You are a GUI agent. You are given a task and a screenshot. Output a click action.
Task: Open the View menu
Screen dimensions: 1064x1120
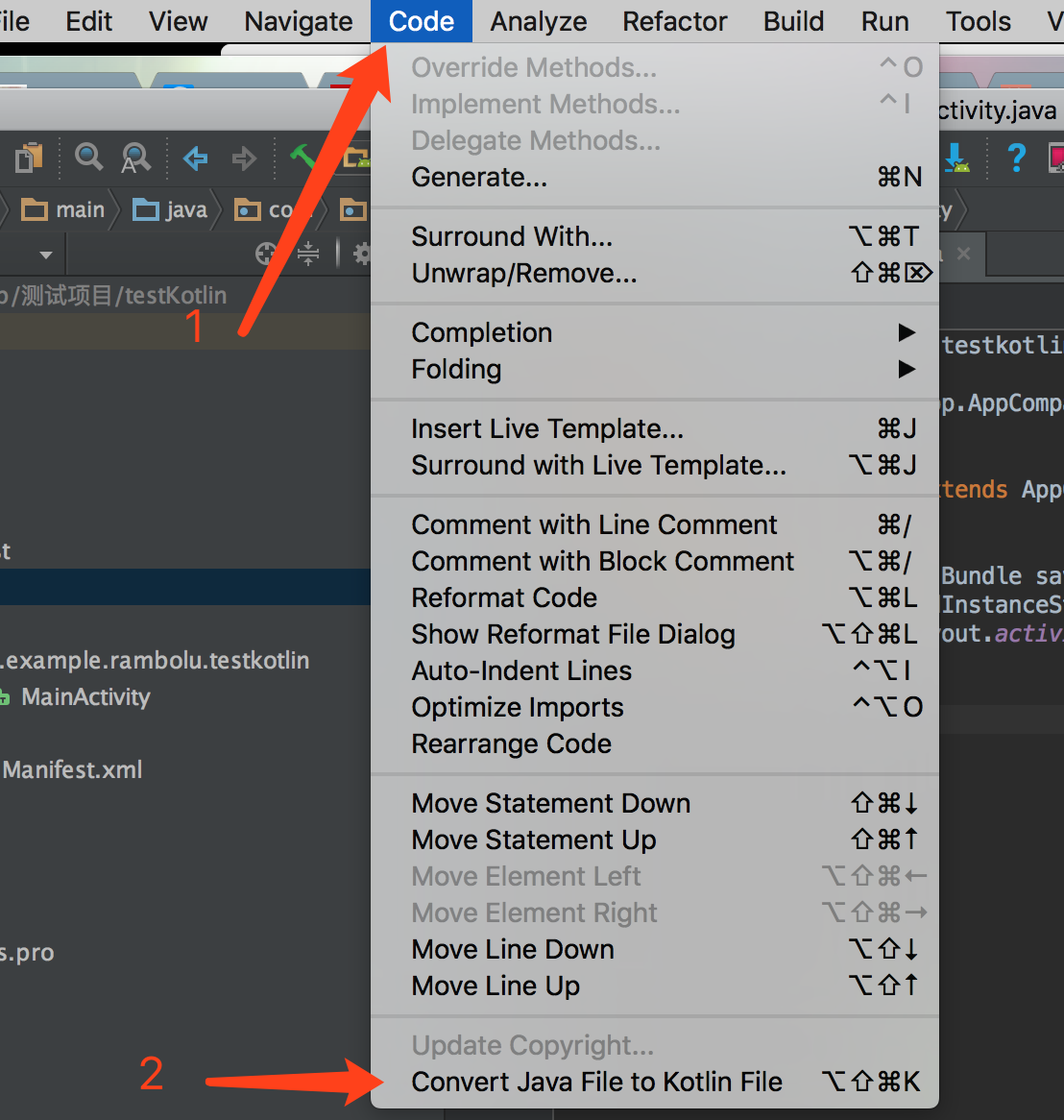pyautogui.click(x=178, y=21)
